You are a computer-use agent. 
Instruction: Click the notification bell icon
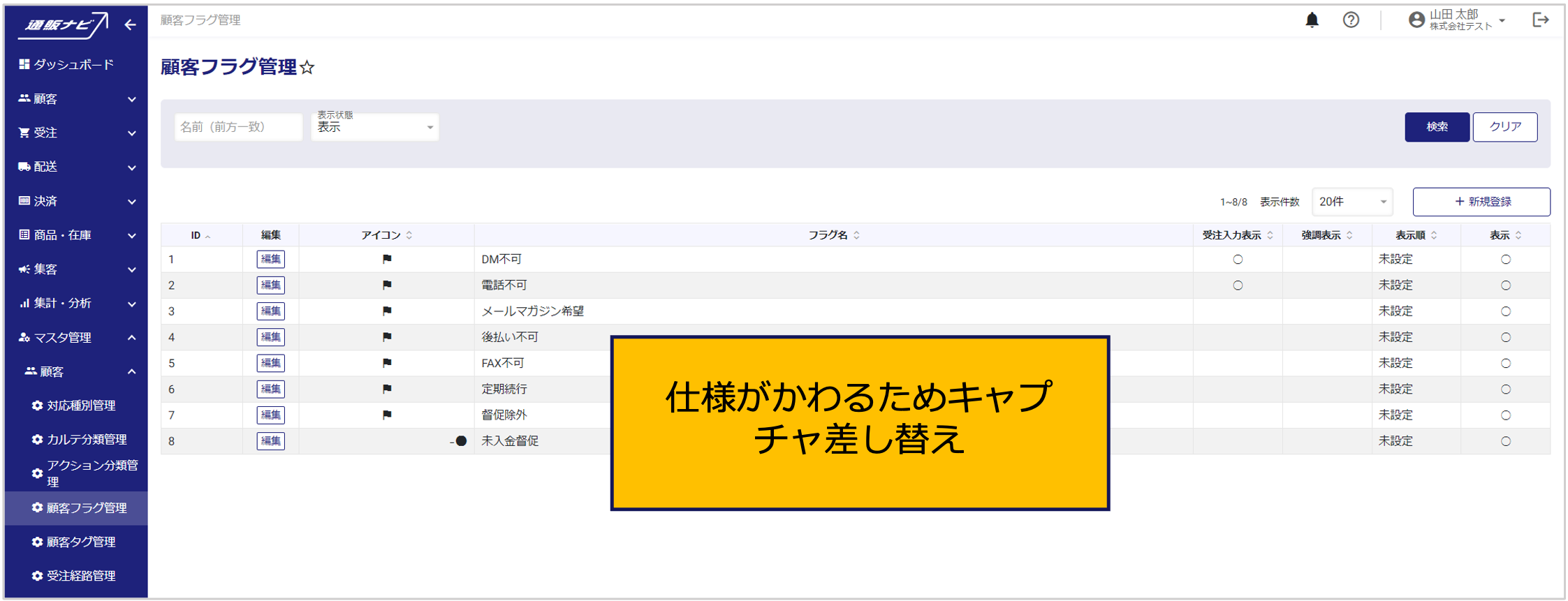(1312, 20)
